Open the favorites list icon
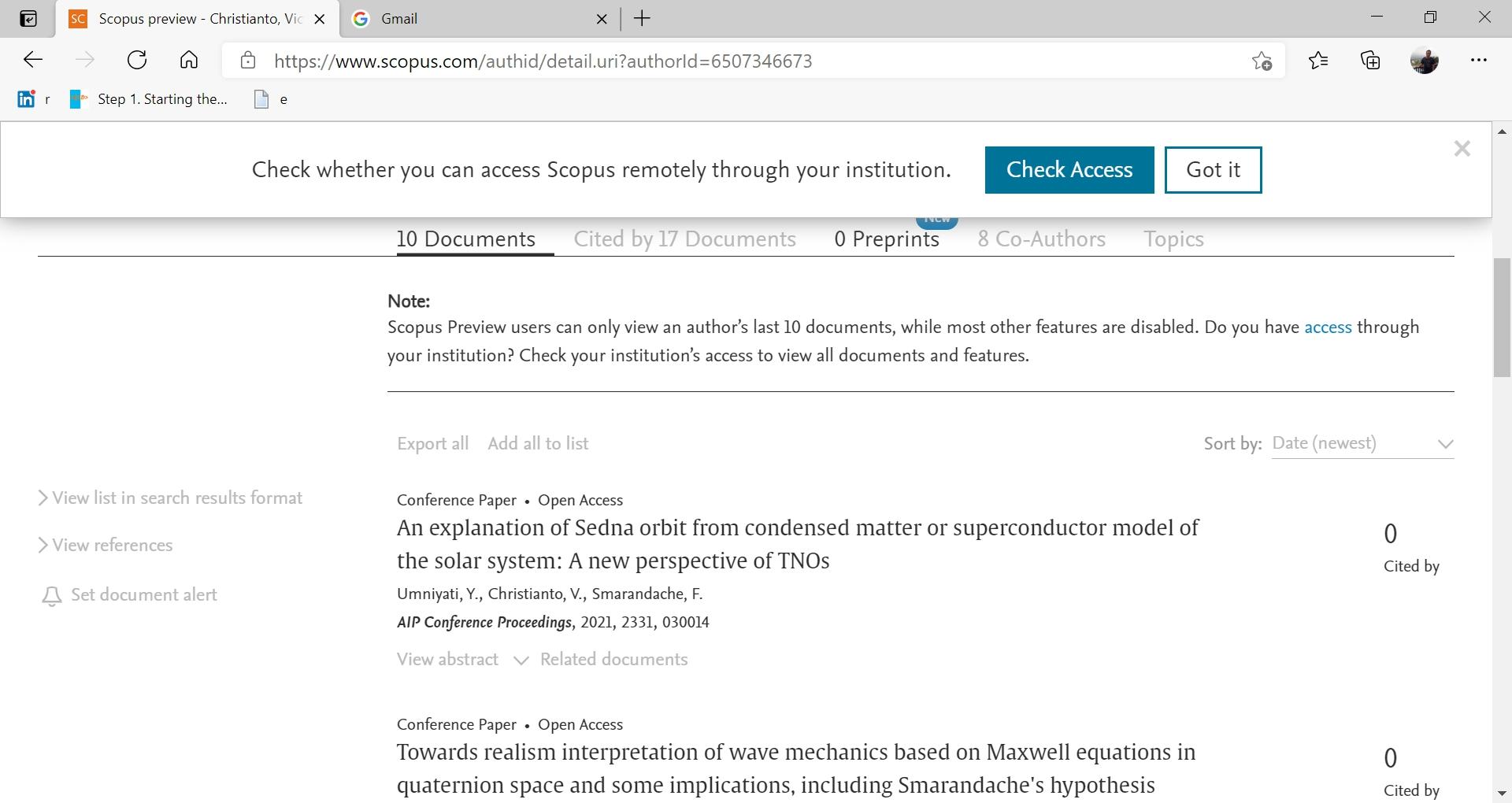The height and width of the screenshot is (803, 1512). point(1318,61)
